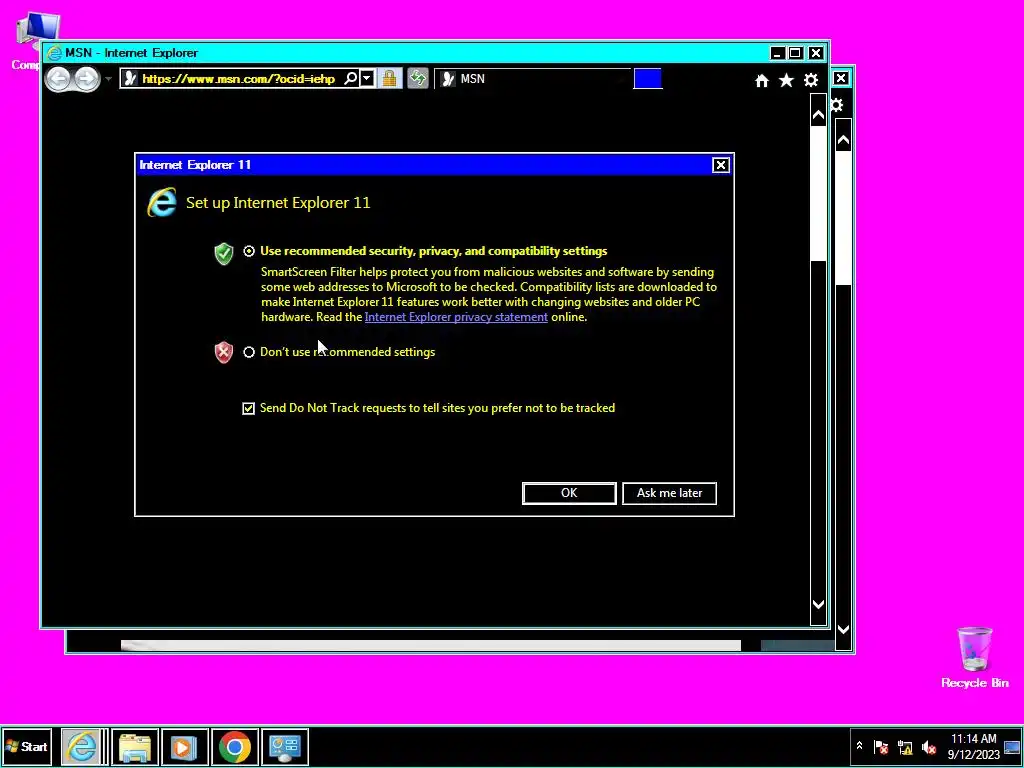Click the front window vertical scrollbar thumb
Screen dimensions: 1024x768
pos(818,195)
